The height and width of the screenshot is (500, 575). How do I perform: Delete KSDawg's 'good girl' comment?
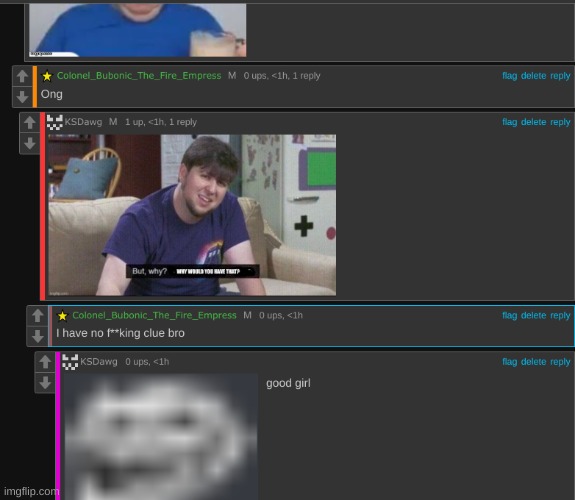(533, 362)
